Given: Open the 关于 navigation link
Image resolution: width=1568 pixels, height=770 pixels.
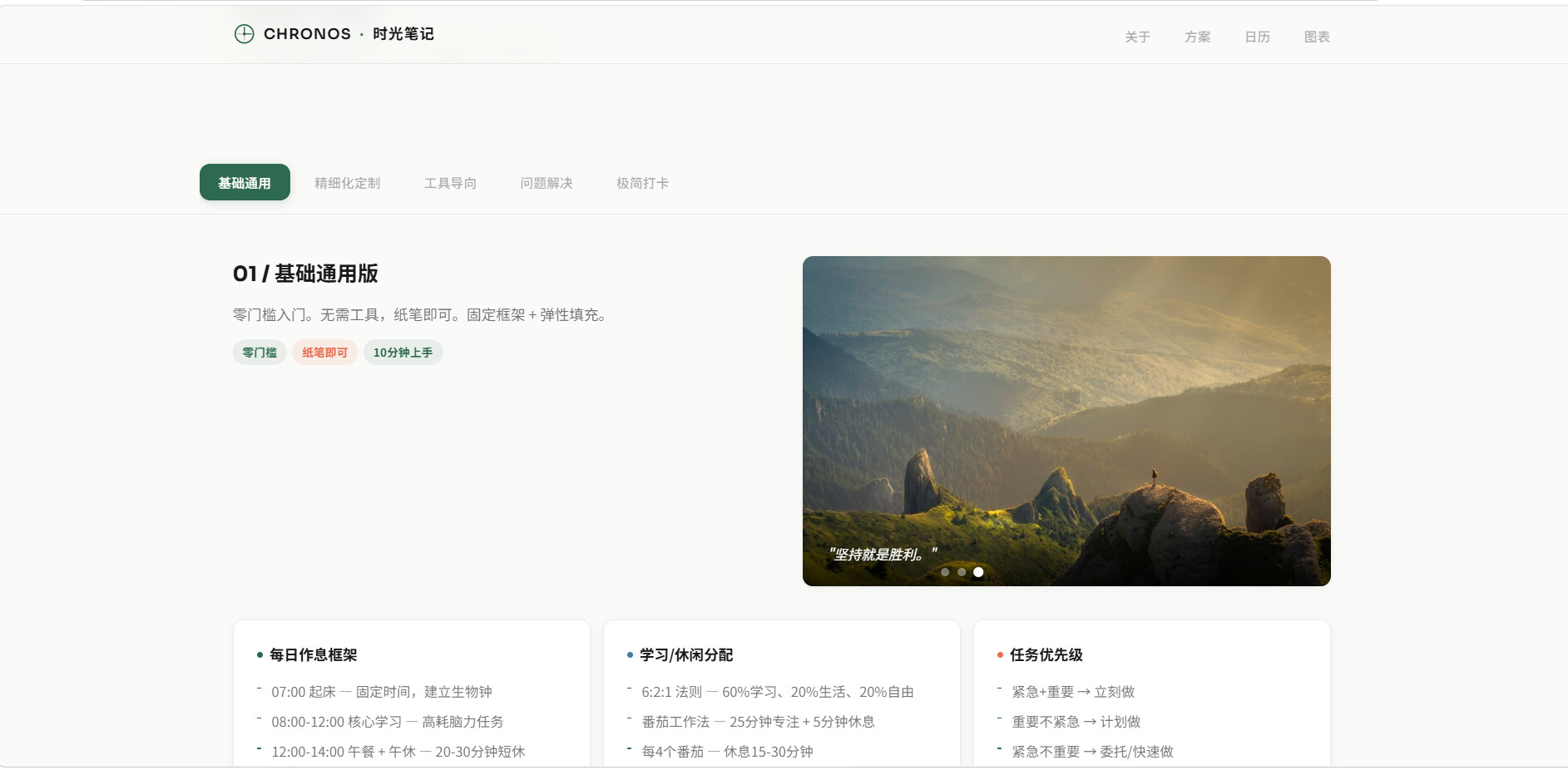Looking at the screenshot, I should (x=1137, y=37).
